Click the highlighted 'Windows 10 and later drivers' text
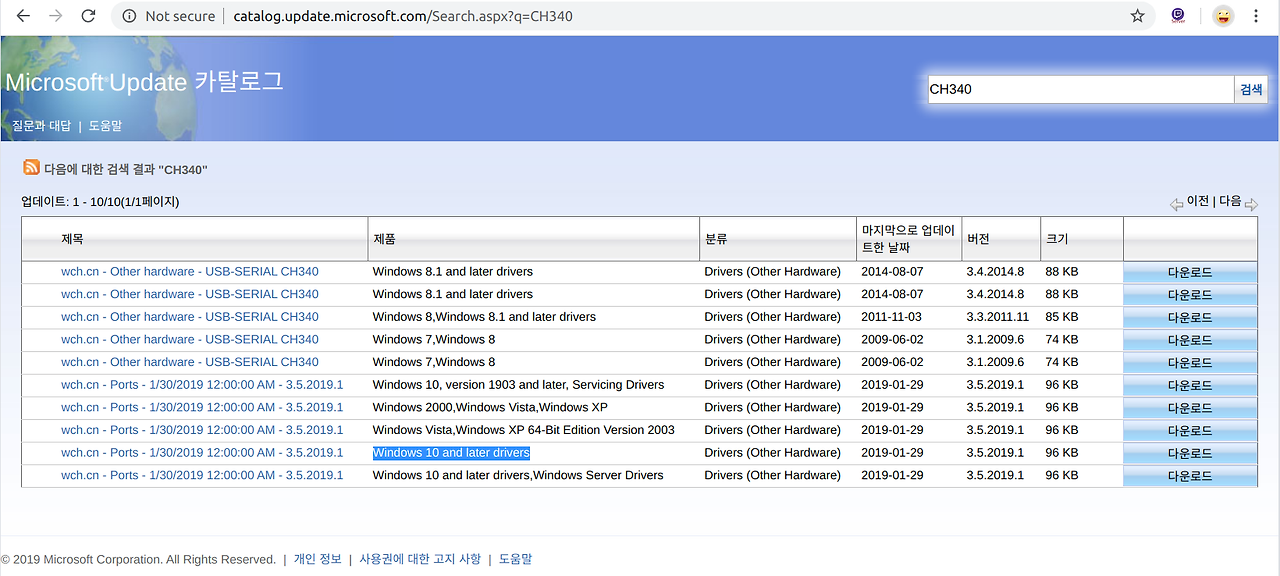 [x=451, y=452]
